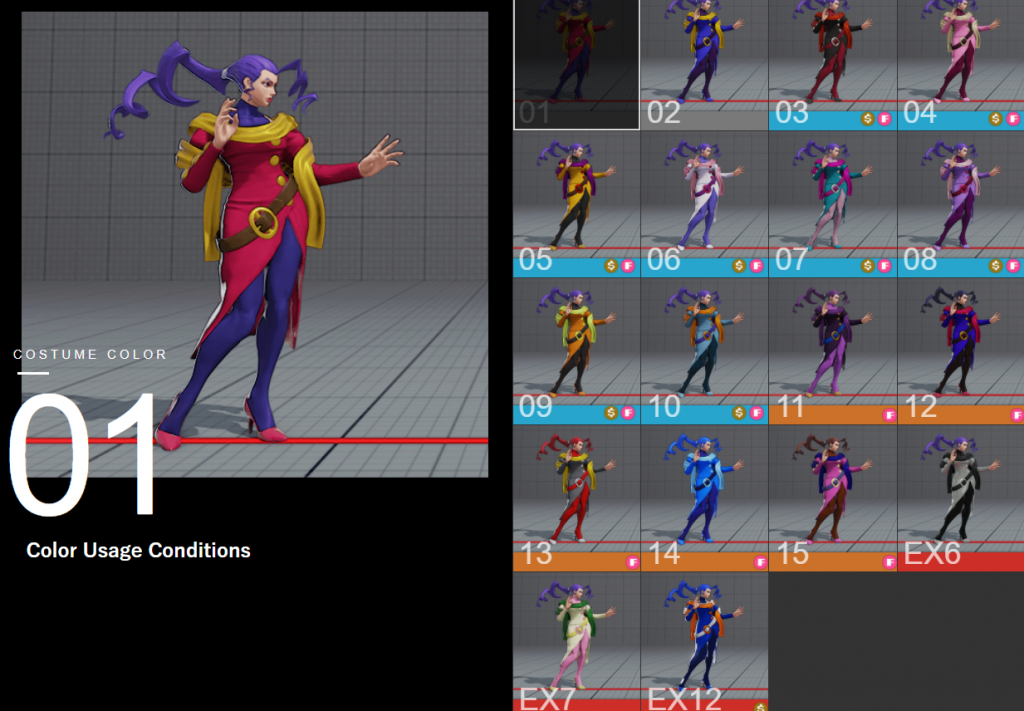The height and width of the screenshot is (711, 1024).
Task: Select costume color 01 thumbnail
Action: click(577, 65)
